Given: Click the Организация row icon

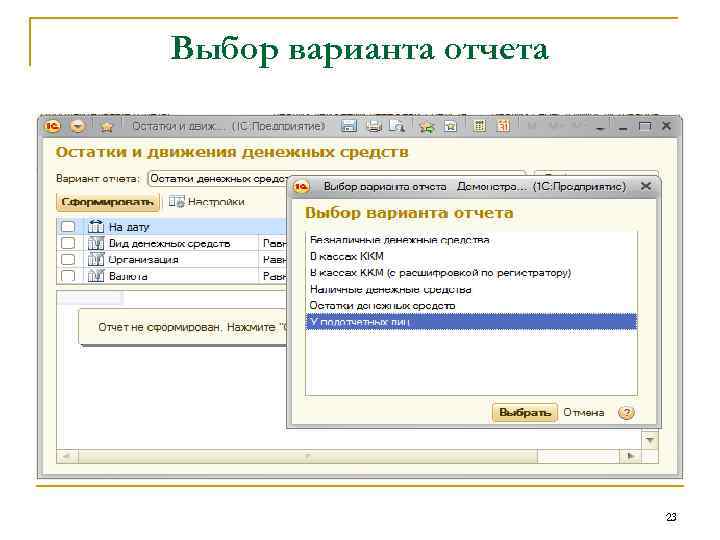Looking at the screenshot, I should (96, 259).
